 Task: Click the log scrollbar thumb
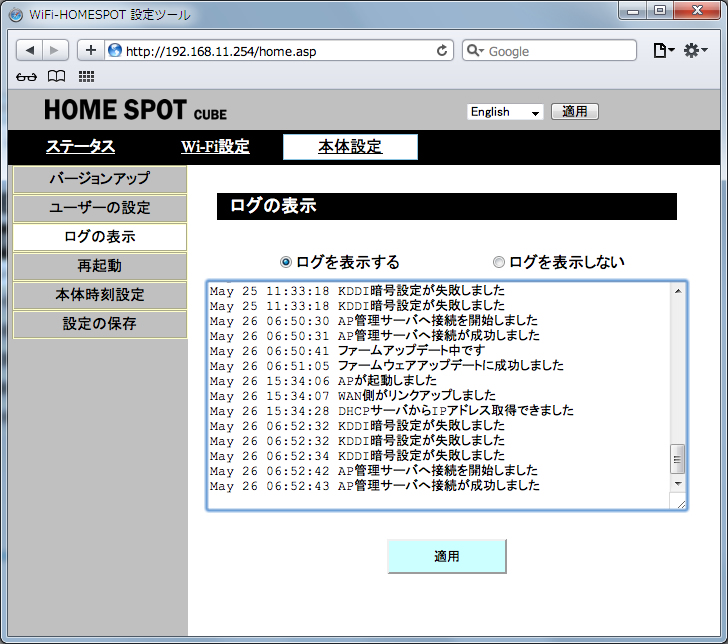[x=678, y=459]
